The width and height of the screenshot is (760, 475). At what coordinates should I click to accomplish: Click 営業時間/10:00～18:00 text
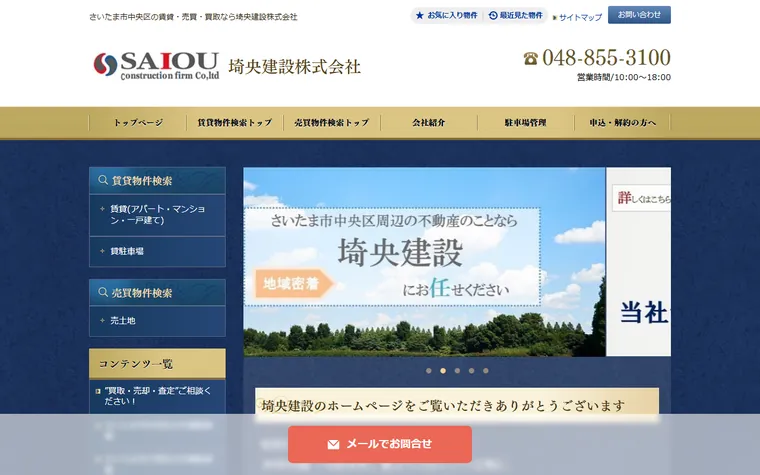coord(624,78)
